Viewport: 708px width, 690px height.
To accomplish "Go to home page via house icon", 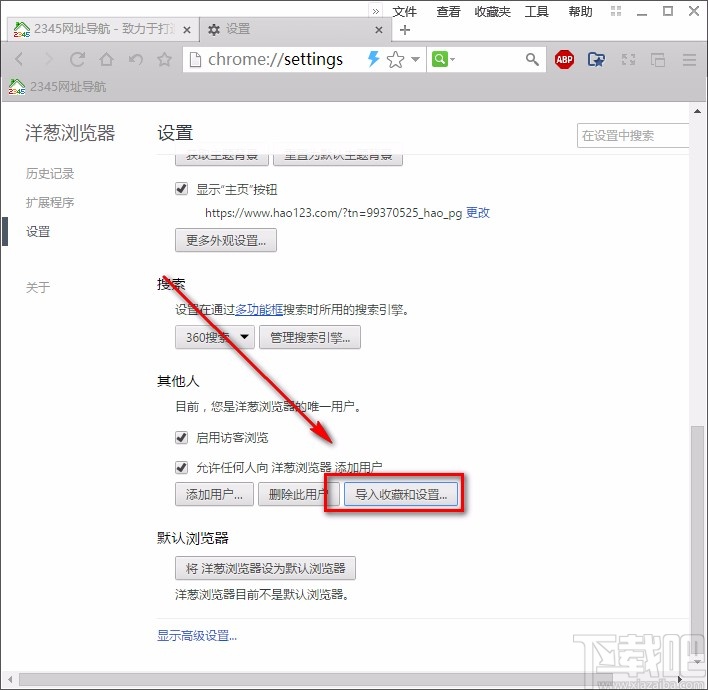I will [107, 59].
